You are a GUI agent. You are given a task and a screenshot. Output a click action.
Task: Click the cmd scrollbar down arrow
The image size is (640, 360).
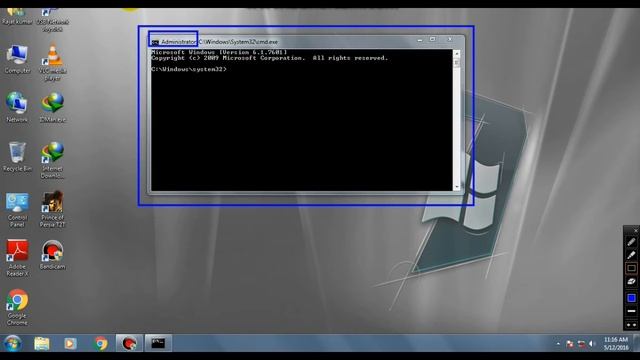pyautogui.click(x=457, y=187)
